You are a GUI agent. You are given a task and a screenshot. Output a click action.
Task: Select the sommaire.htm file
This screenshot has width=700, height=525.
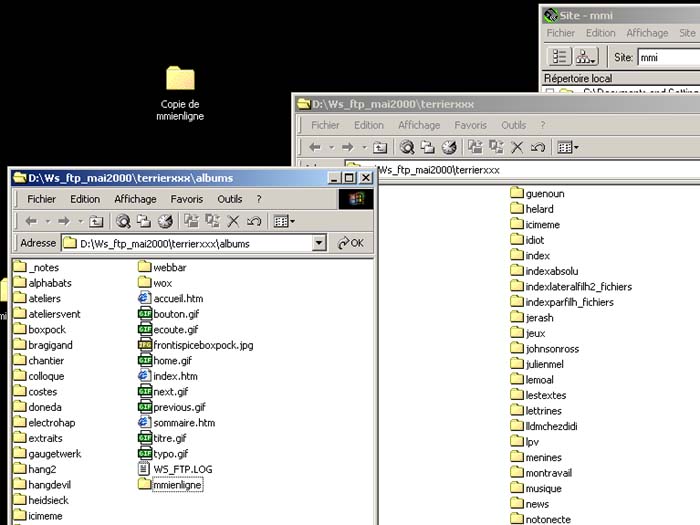184,423
